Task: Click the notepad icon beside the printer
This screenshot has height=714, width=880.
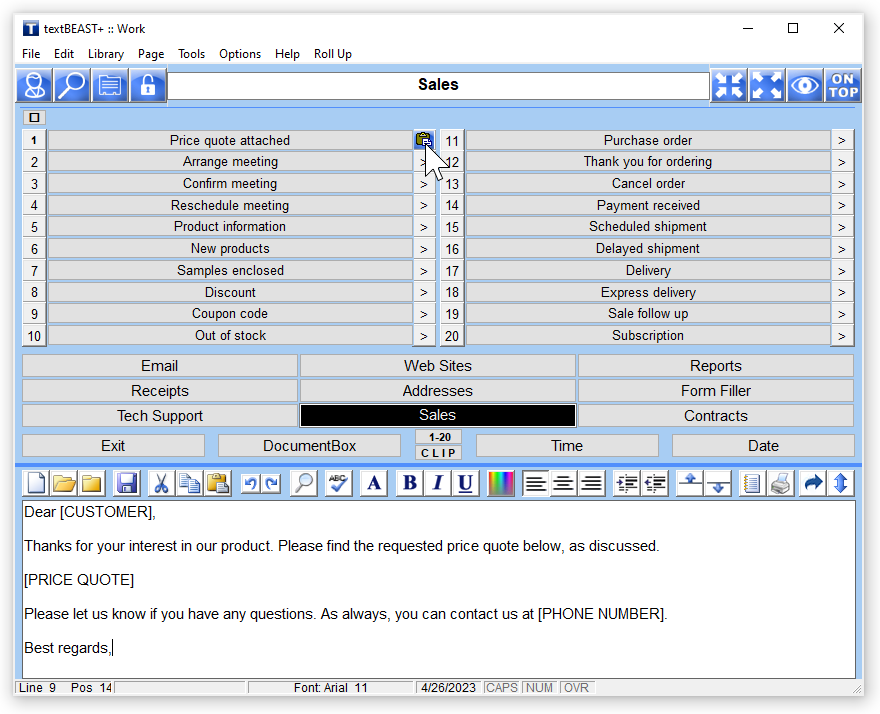Action: point(751,483)
